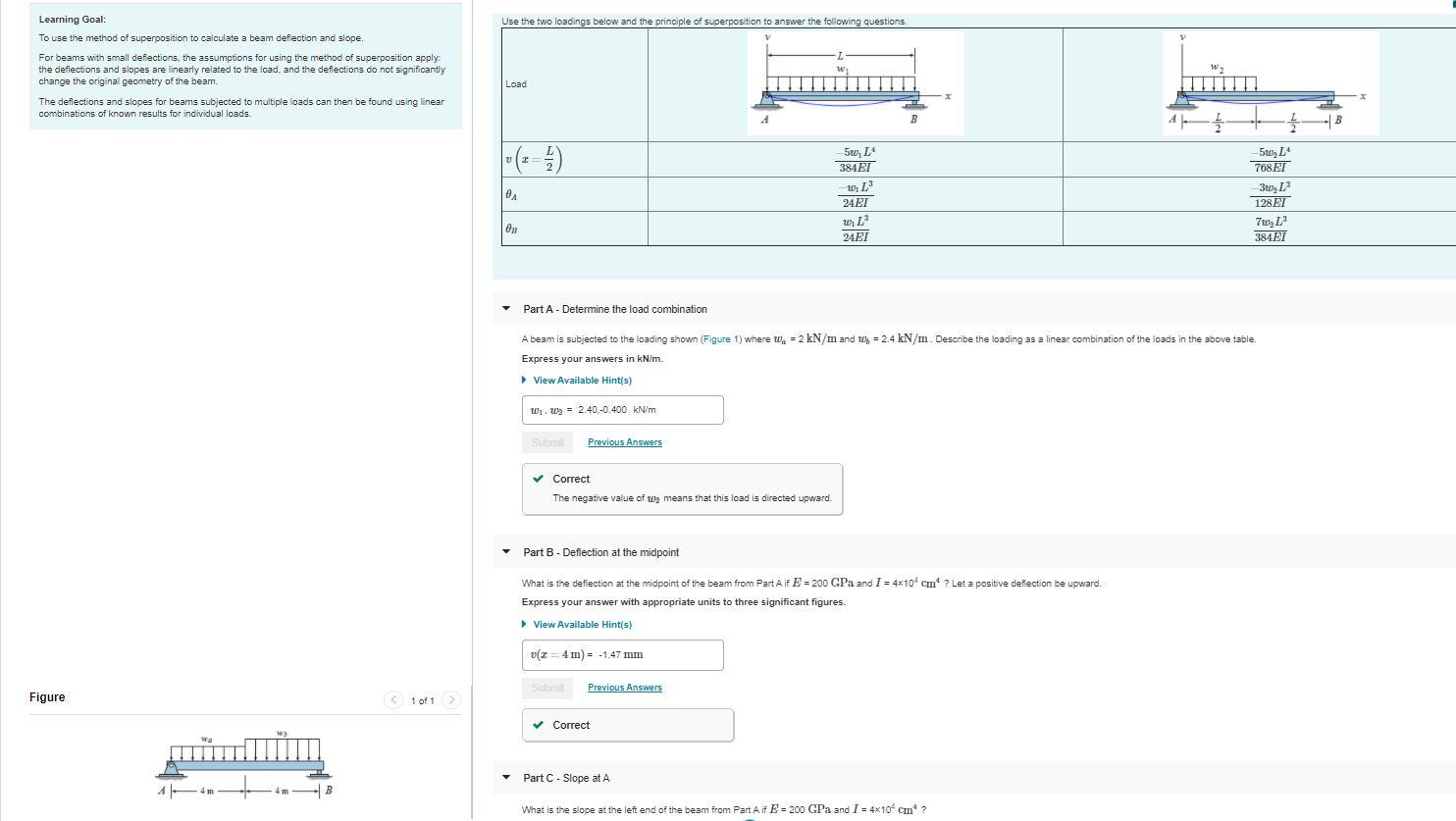Expand View Available Hint(s) in Part B
The image size is (1456, 821).
(581, 624)
